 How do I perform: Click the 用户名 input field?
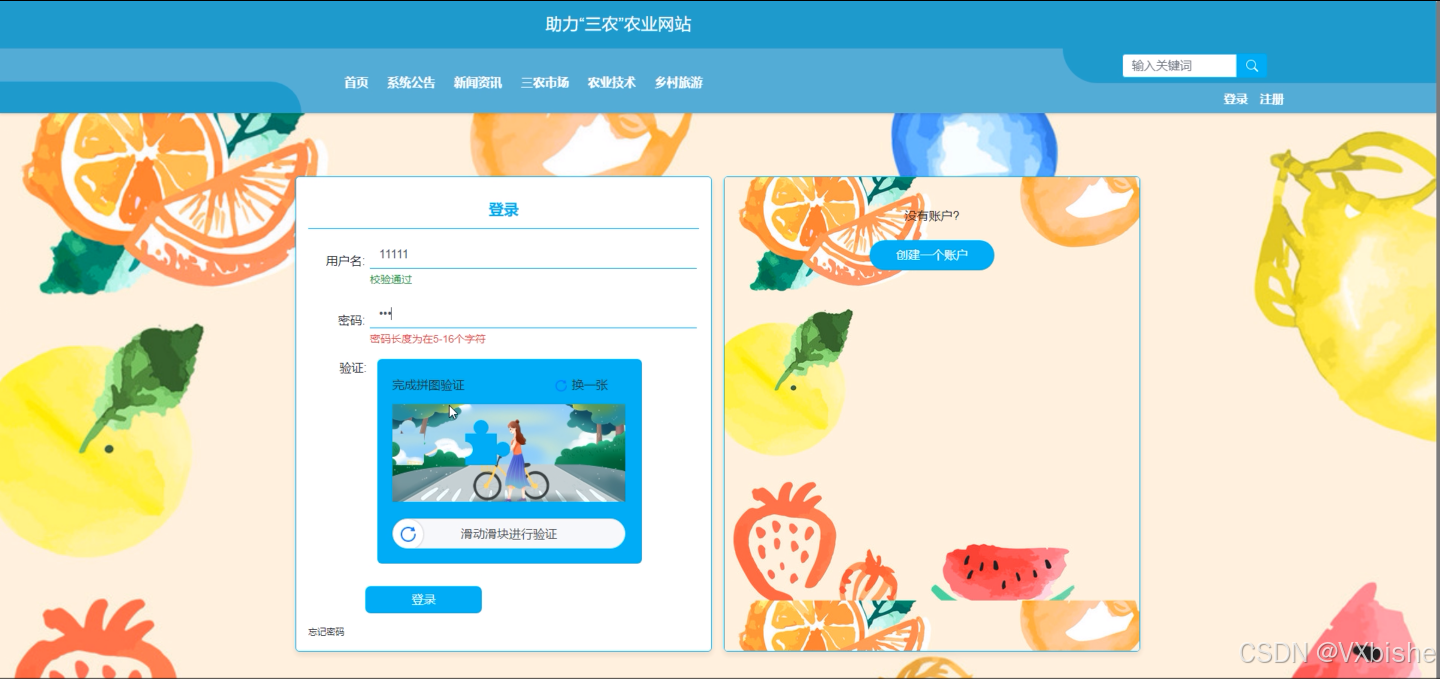tap(533, 256)
